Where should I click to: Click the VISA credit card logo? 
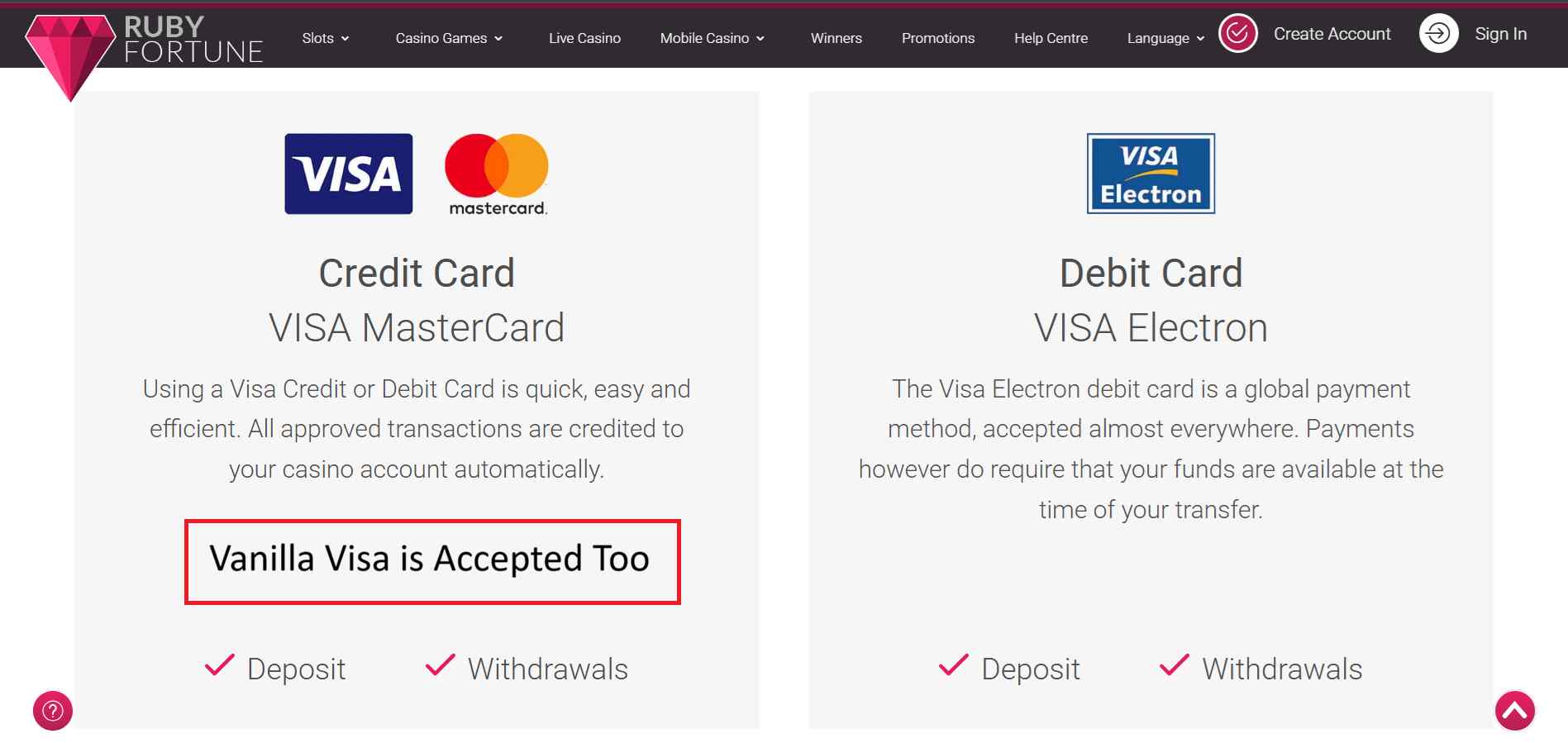click(x=348, y=174)
